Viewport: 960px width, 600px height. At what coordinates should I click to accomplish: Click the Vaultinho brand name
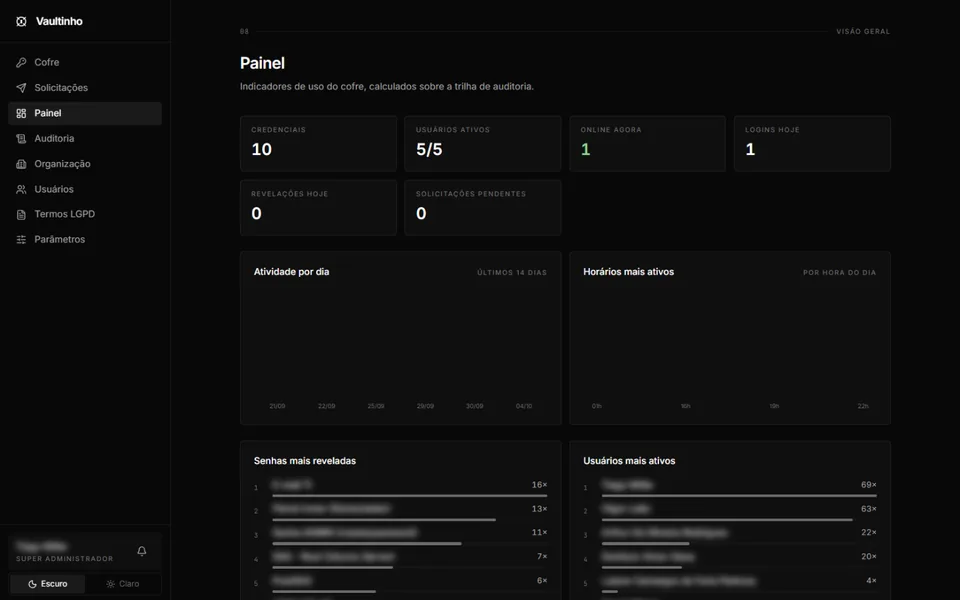[x=59, y=21]
